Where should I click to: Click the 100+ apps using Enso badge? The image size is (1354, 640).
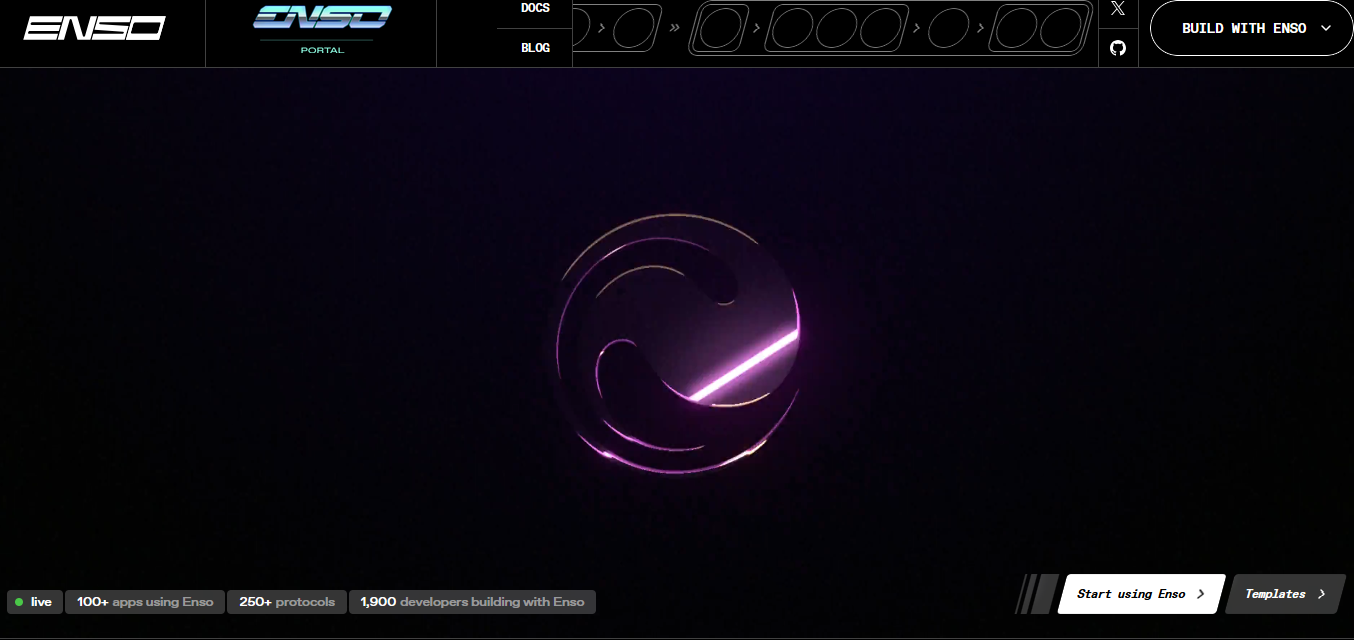pos(145,602)
